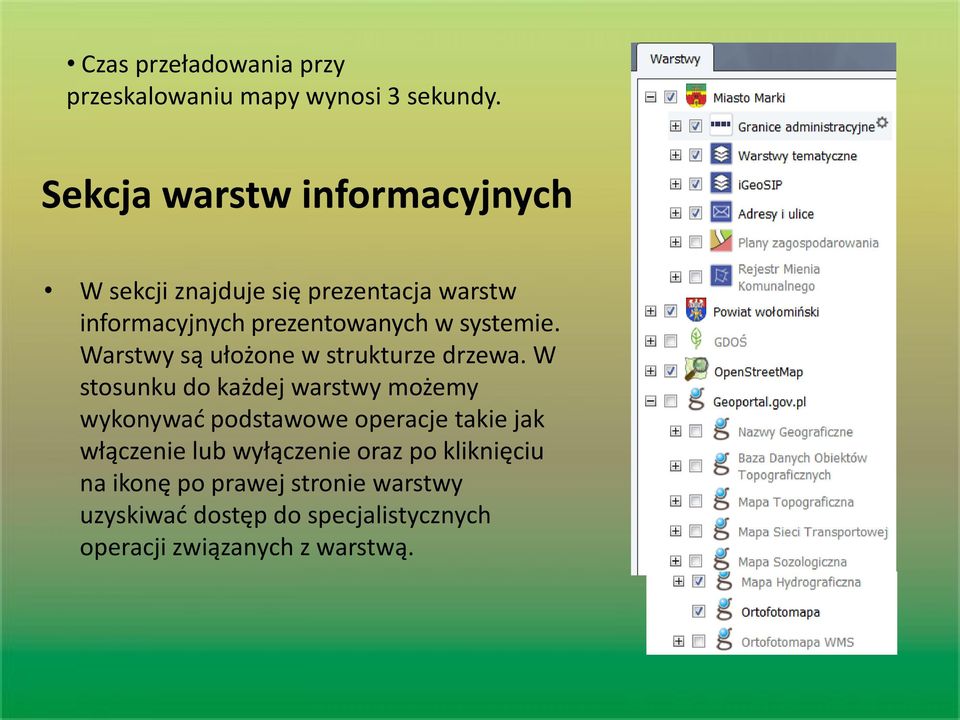Enable the Rejestr Mienia Komunalnego checkbox

click(x=696, y=277)
